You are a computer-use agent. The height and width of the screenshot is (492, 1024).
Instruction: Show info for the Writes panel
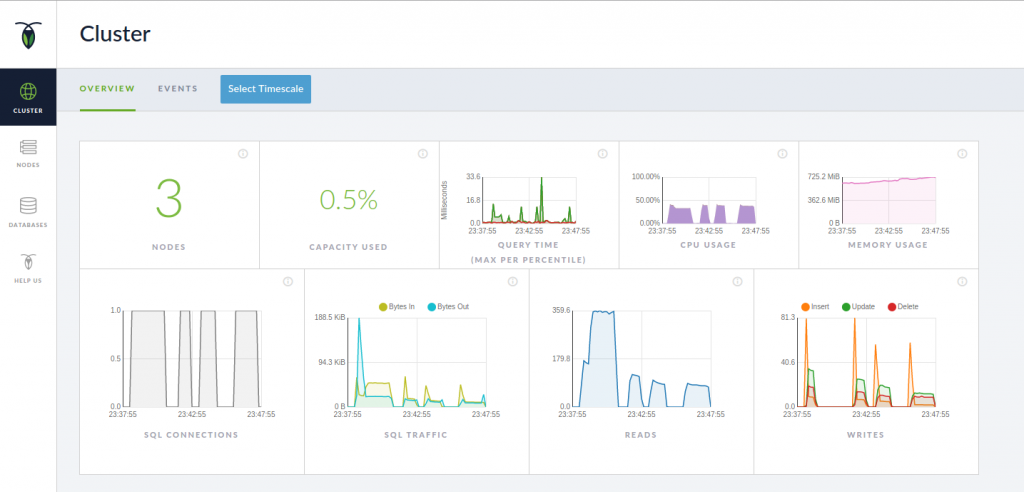point(962,282)
